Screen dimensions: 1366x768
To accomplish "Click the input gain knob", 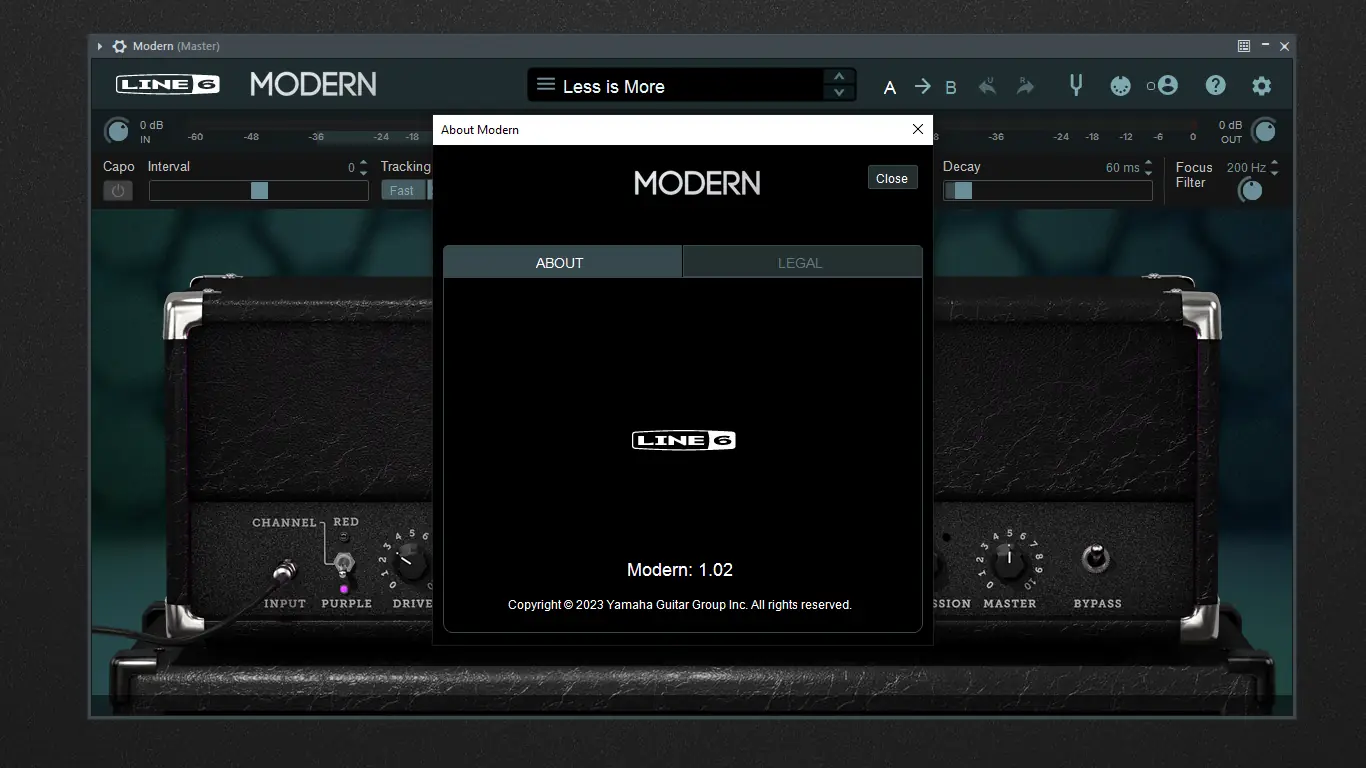I will tap(117, 130).
